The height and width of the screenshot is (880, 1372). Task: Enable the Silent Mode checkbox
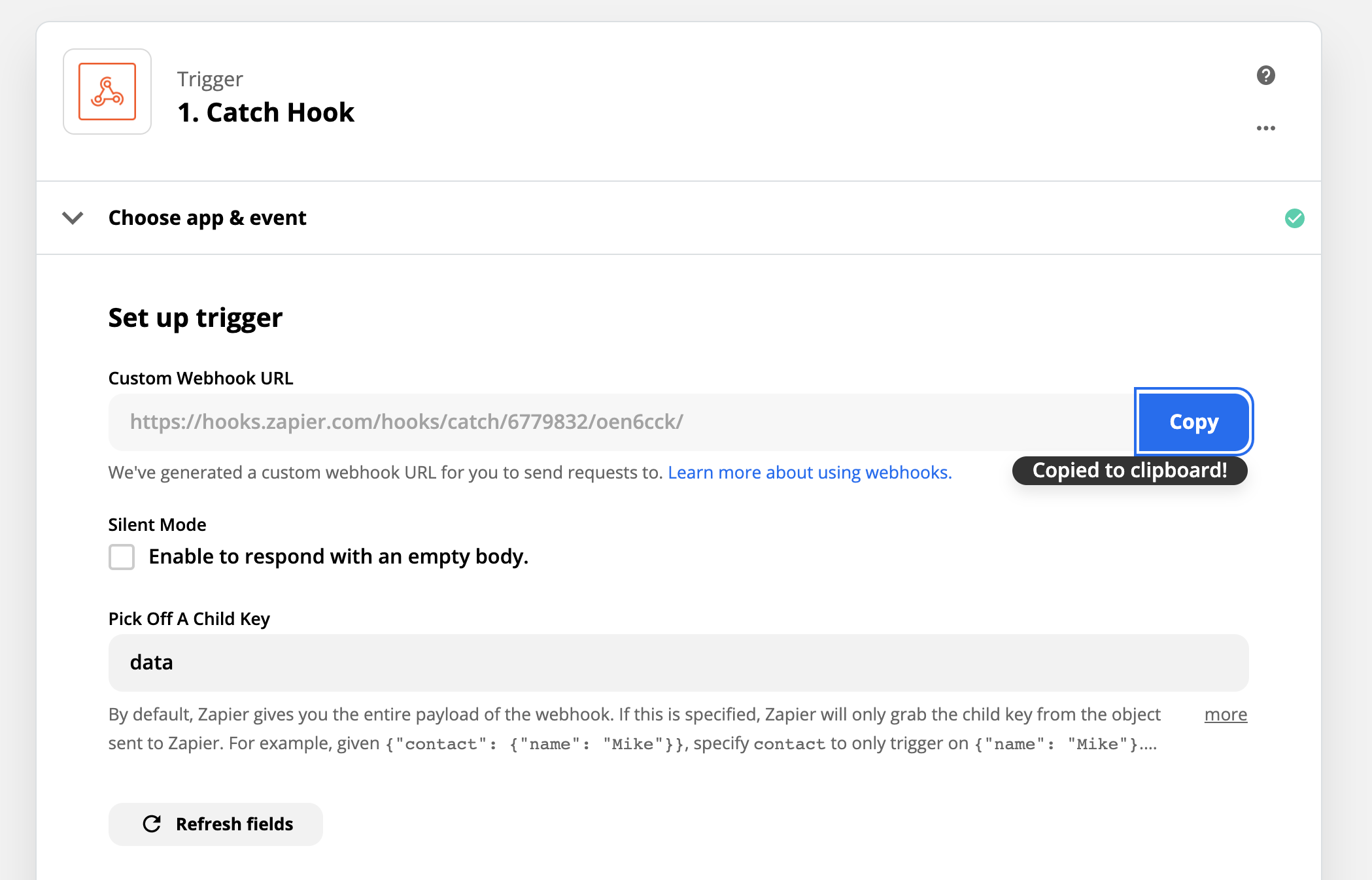pos(122,557)
